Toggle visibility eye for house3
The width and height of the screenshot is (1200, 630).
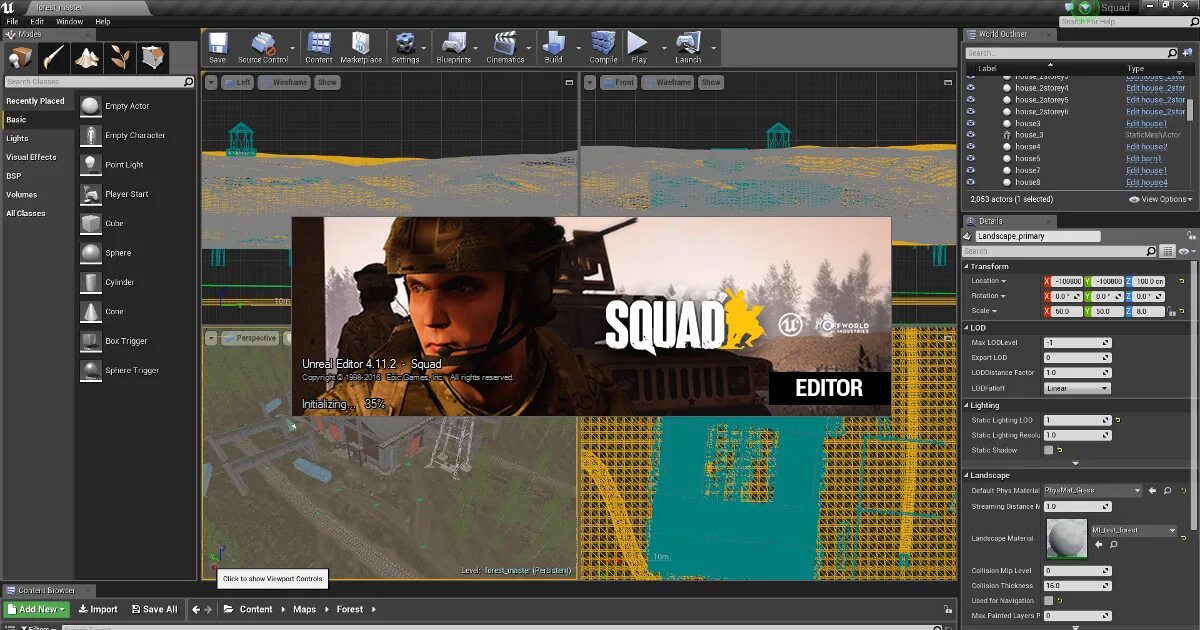point(970,123)
